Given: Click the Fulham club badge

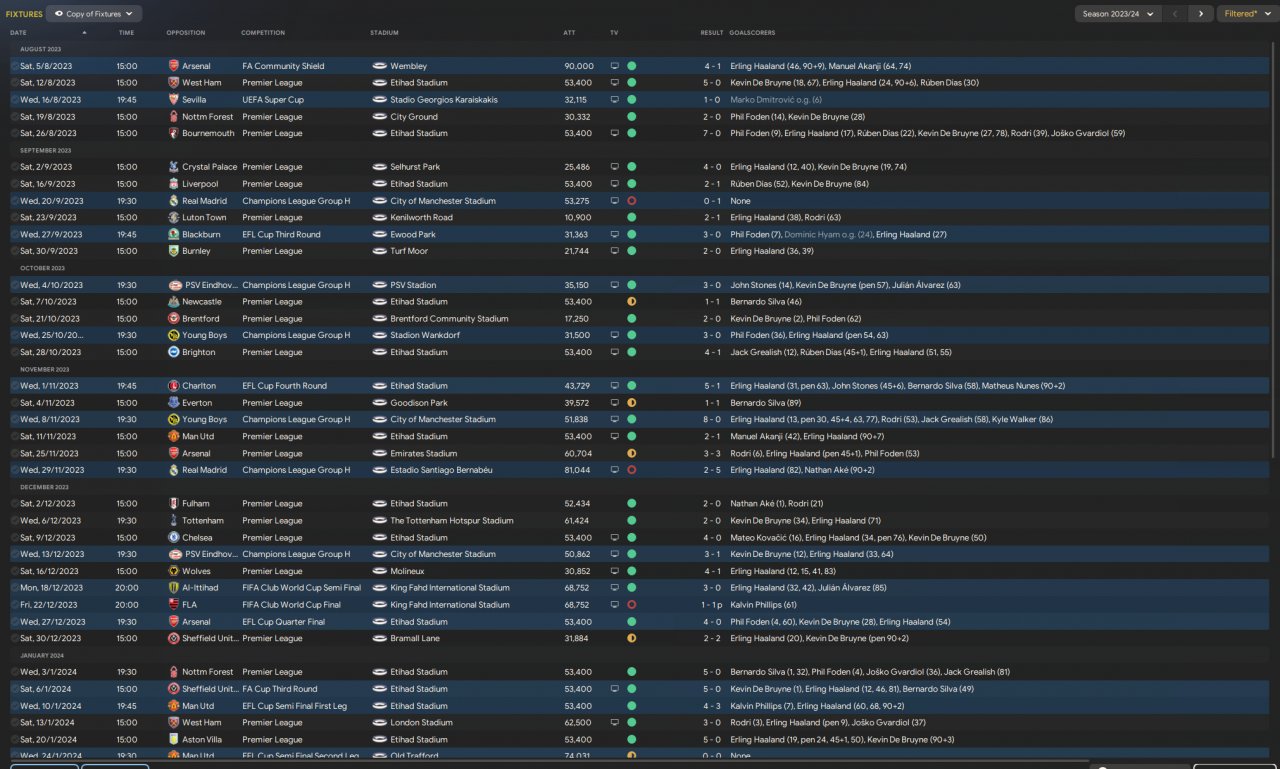Looking at the screenshot, I should click(174, 504).
